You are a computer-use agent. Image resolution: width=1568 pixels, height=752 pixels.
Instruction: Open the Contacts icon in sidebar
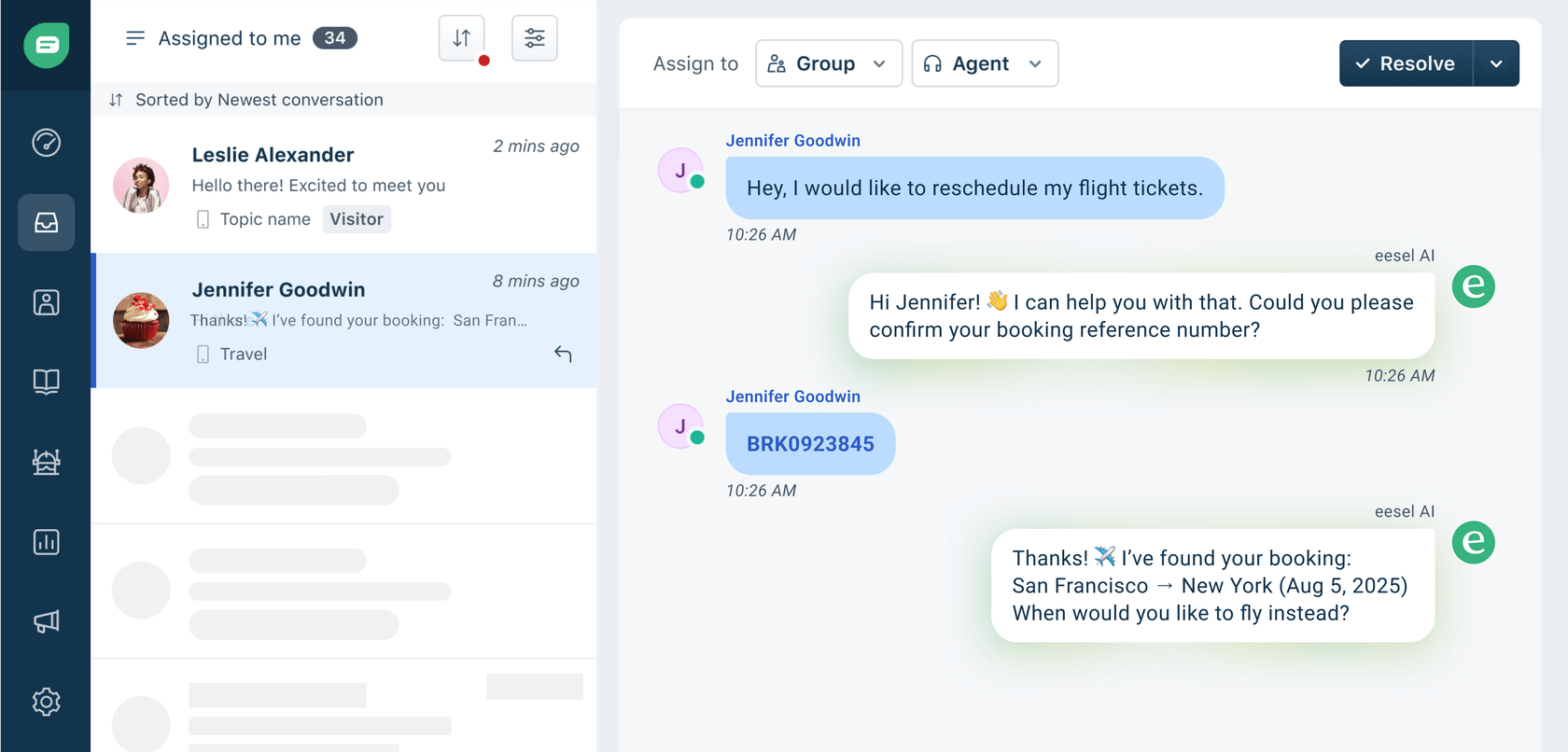click(x=46, y=302)
